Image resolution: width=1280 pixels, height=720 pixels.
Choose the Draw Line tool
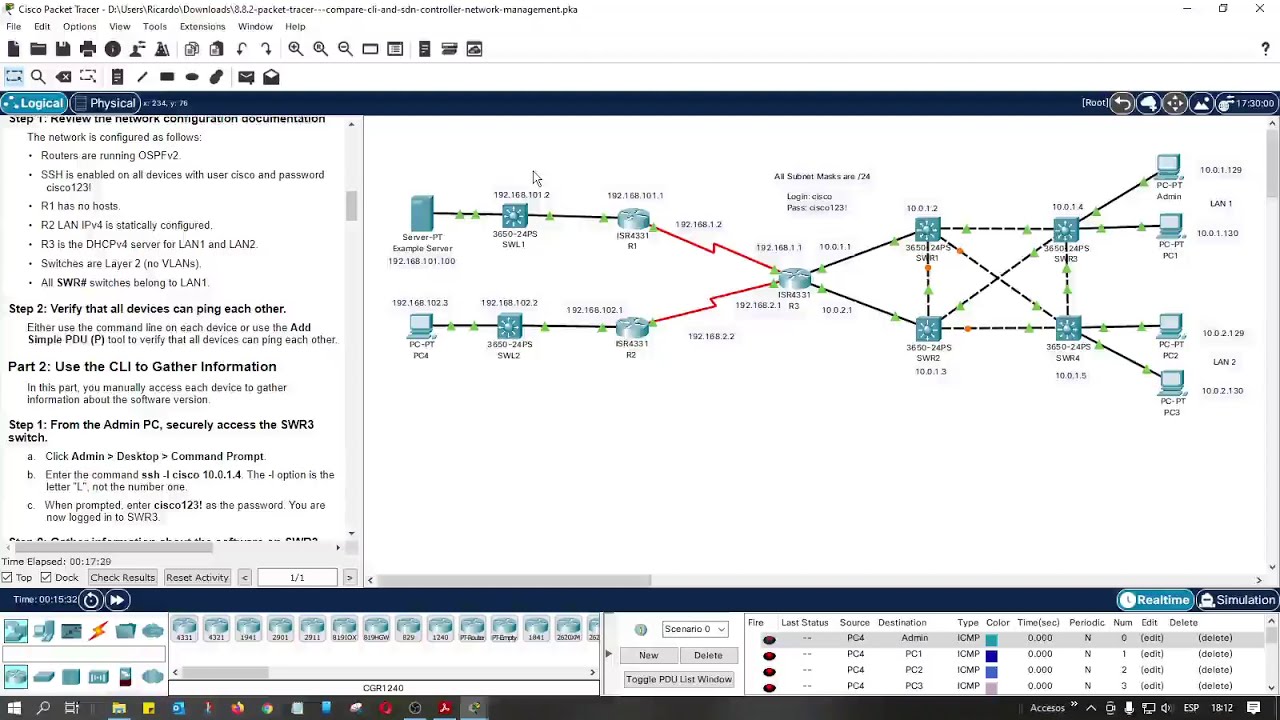point(142,77)
